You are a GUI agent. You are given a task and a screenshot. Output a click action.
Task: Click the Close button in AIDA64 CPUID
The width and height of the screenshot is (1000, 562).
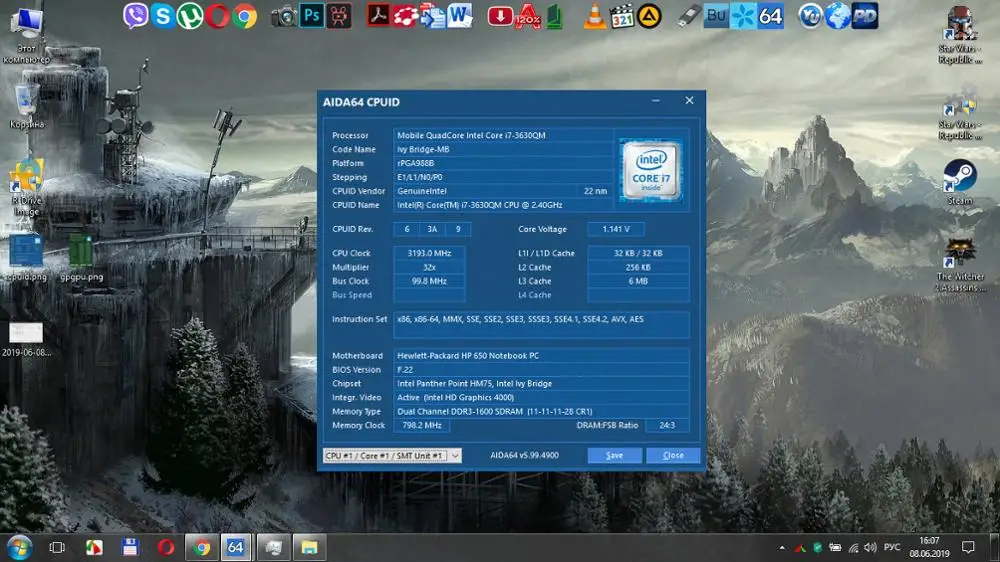673,455
